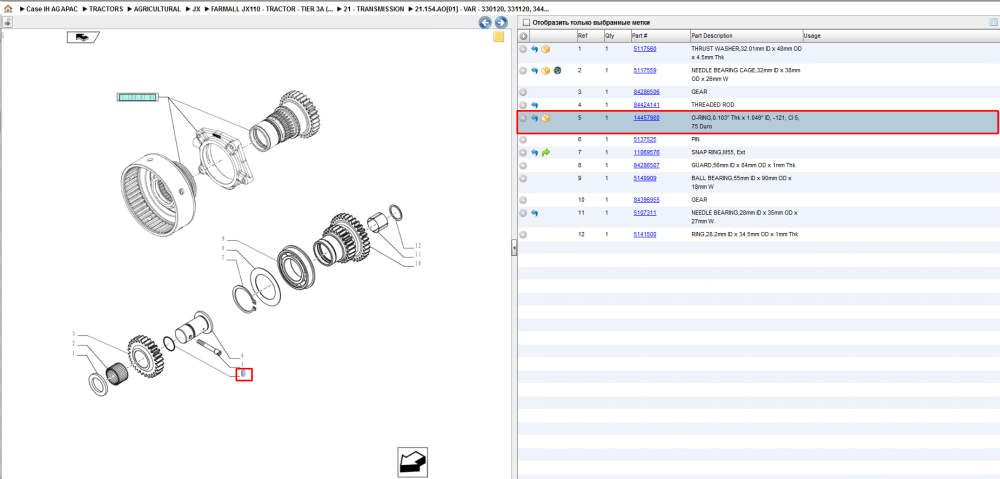Click the round select icon for the PIN row
This screenshot has height=479, width=1000.
523,139
